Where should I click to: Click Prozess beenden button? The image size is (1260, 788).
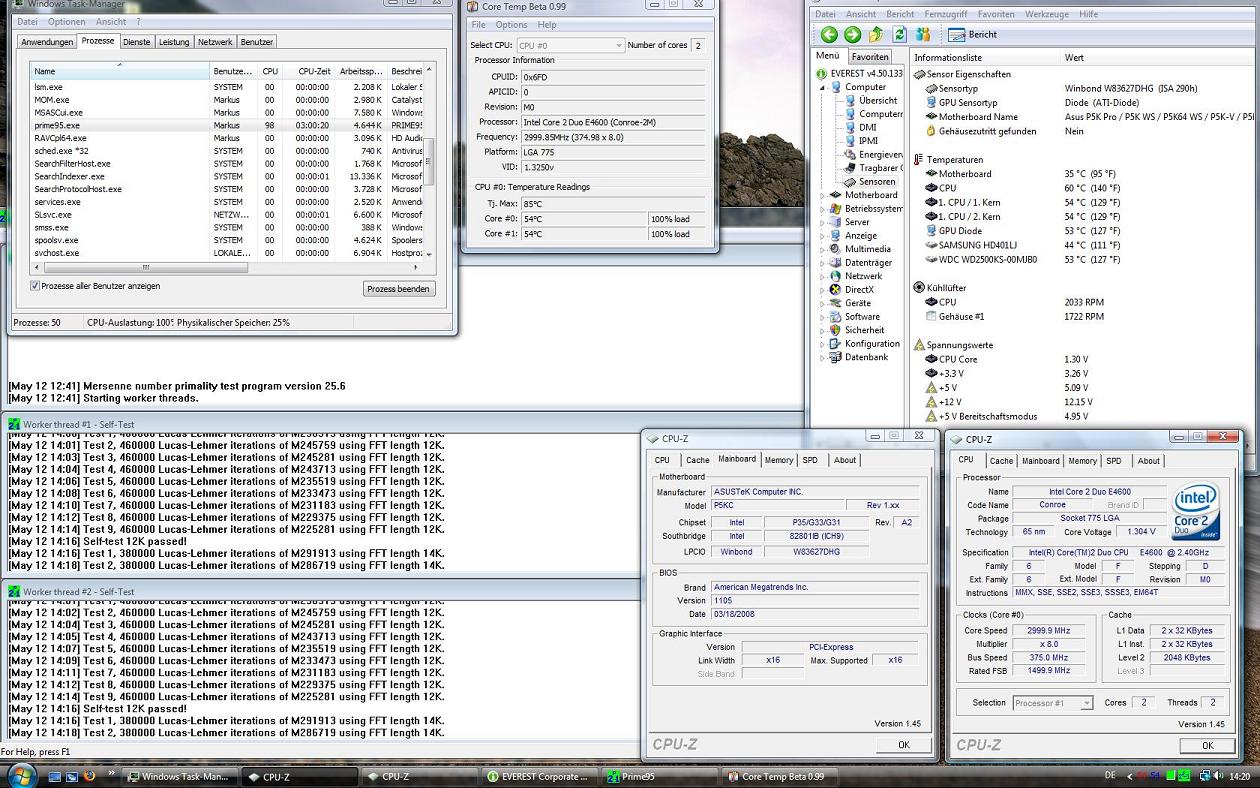pyautogui.click(x=399, y=289)
